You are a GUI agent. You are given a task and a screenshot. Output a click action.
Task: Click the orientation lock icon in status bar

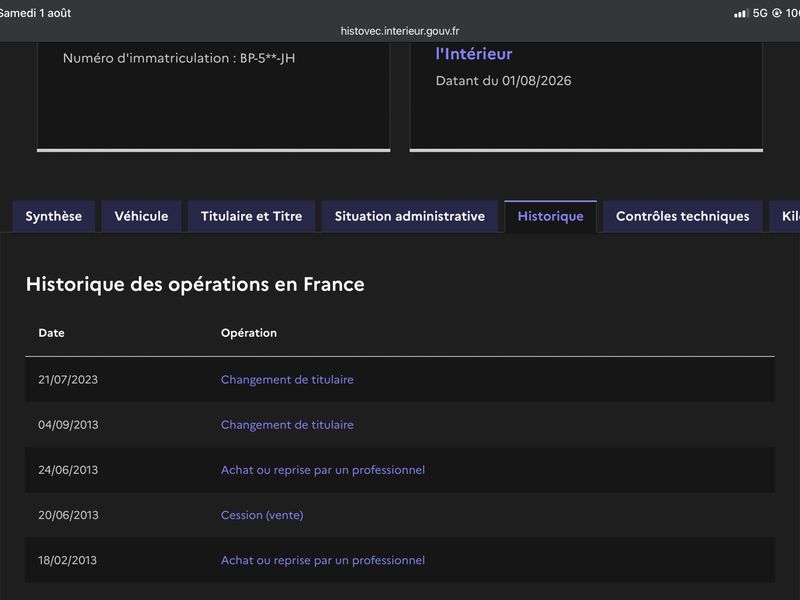tap(777, 13)
